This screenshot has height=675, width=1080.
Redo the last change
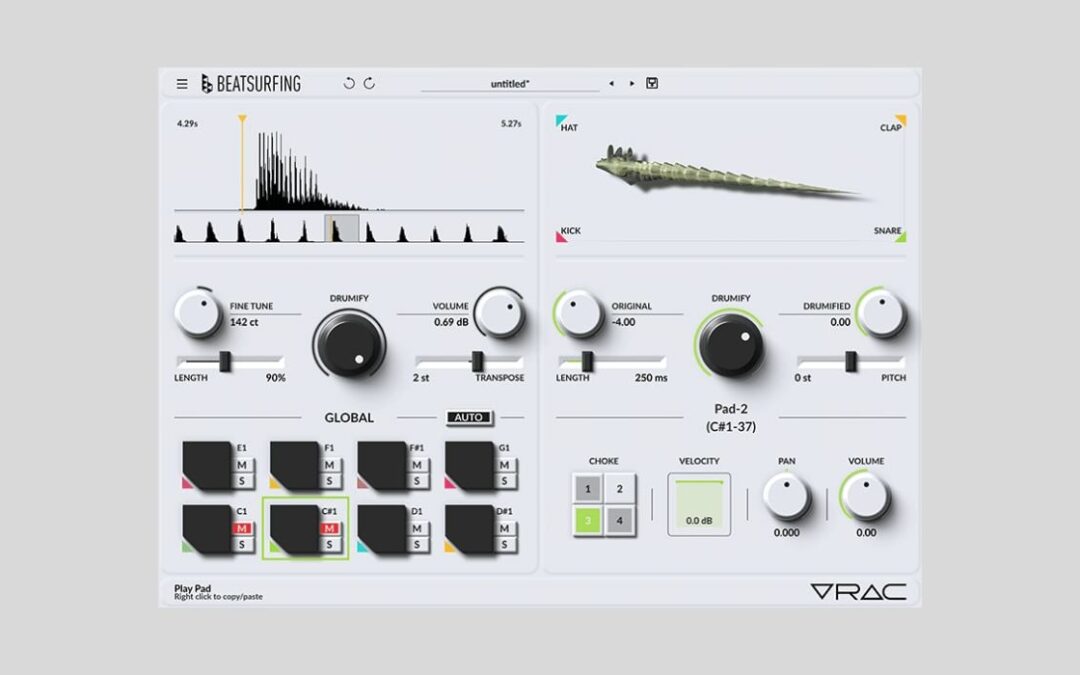(369, 83)
